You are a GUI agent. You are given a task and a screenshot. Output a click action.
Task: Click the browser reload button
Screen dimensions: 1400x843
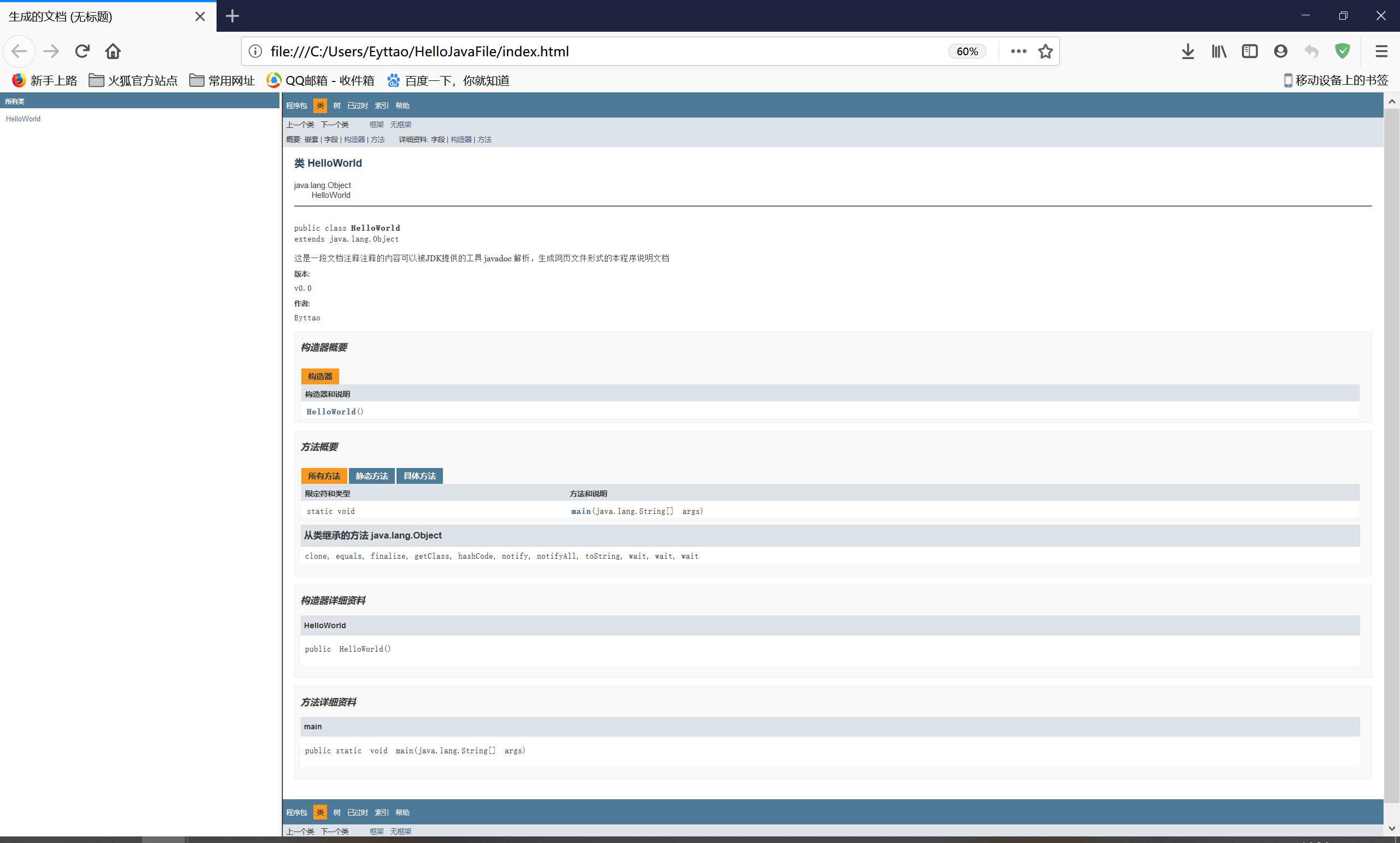point(83,51)
